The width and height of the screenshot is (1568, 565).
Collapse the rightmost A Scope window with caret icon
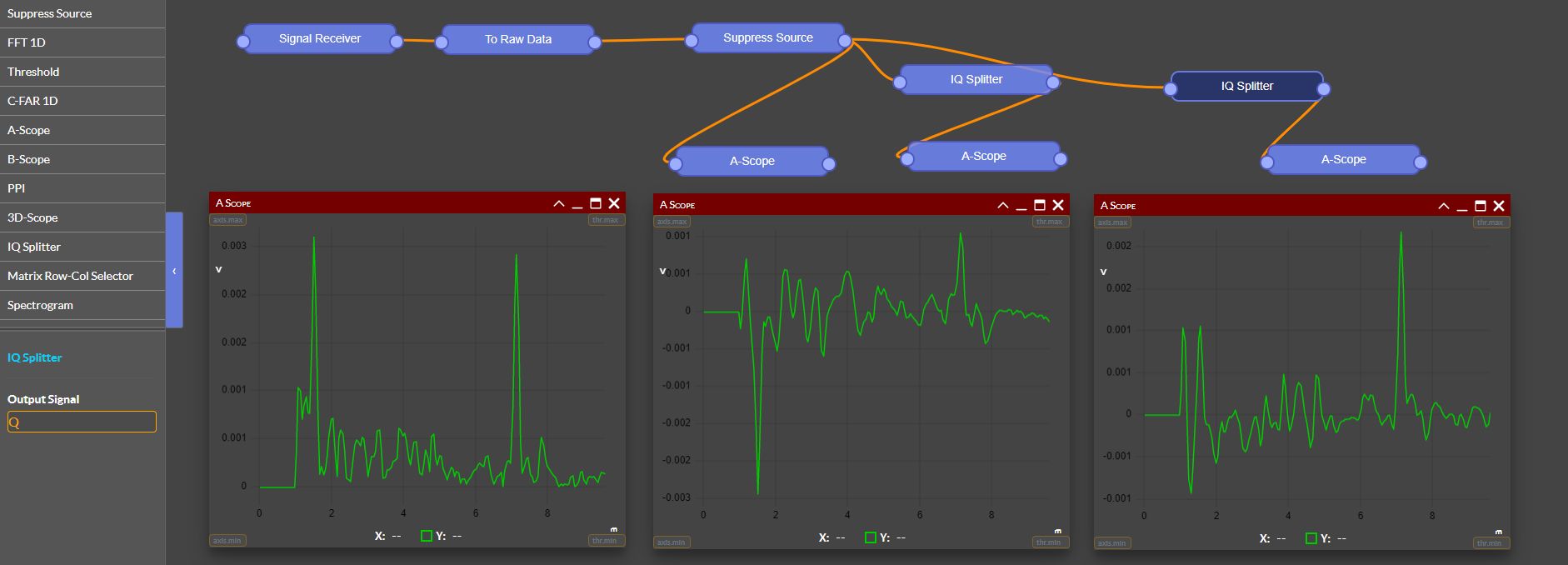pyautogui.click(x=1443, y=206)
